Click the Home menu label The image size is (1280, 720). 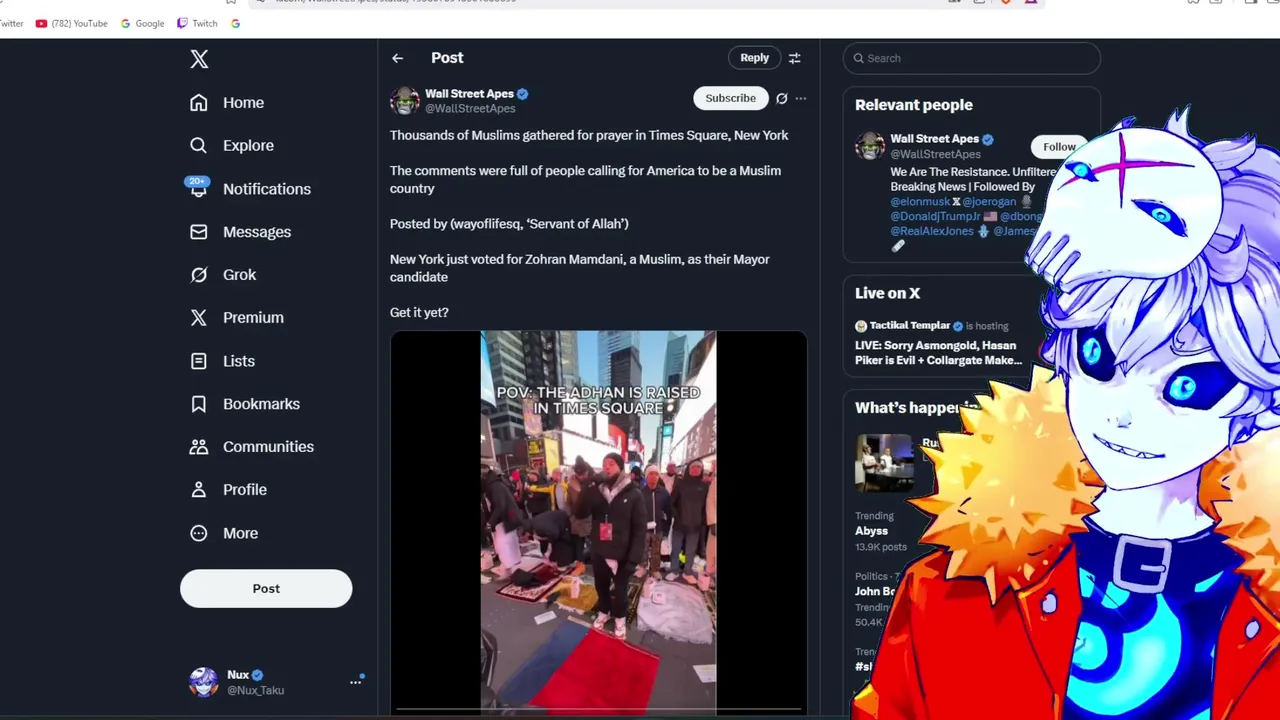[243, 103]
